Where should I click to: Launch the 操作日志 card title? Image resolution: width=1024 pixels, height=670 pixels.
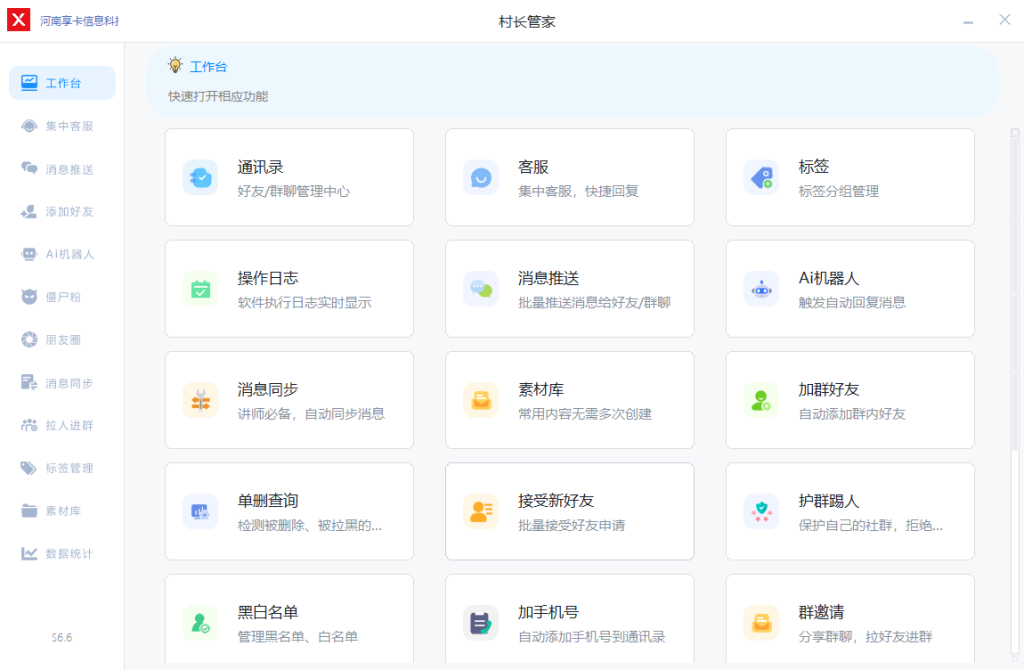pos(268,278)
